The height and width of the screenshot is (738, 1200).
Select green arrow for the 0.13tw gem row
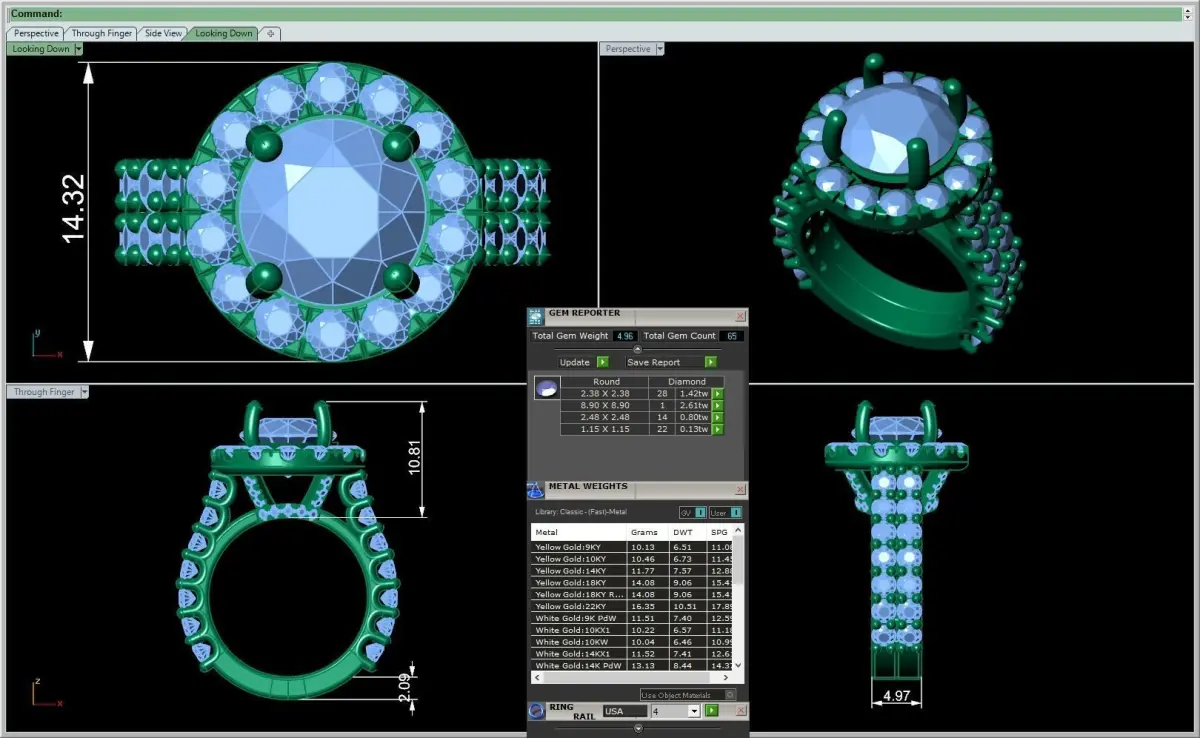pos(717,429)
